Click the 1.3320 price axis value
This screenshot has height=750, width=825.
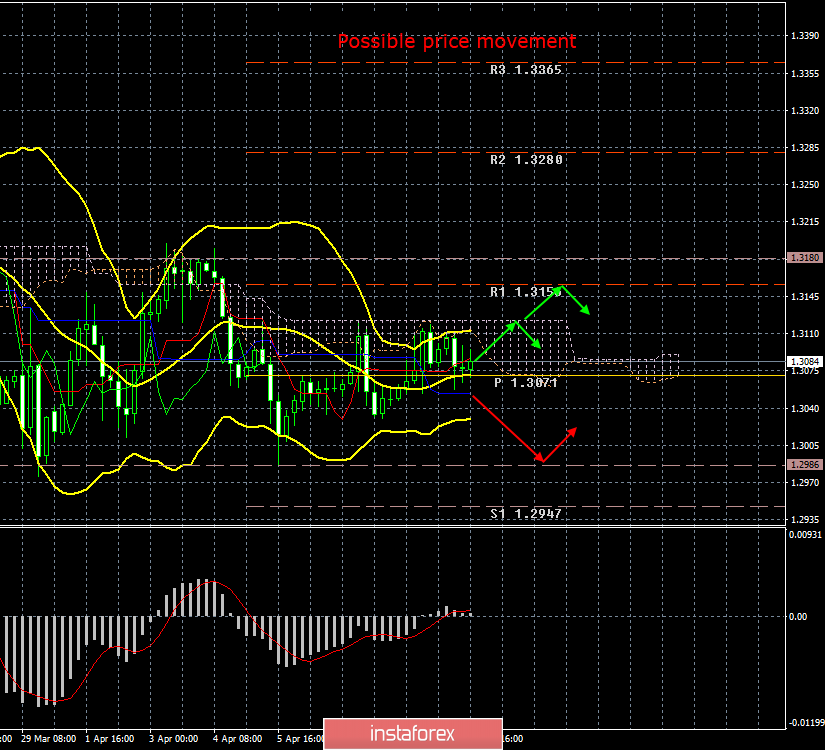805,111
